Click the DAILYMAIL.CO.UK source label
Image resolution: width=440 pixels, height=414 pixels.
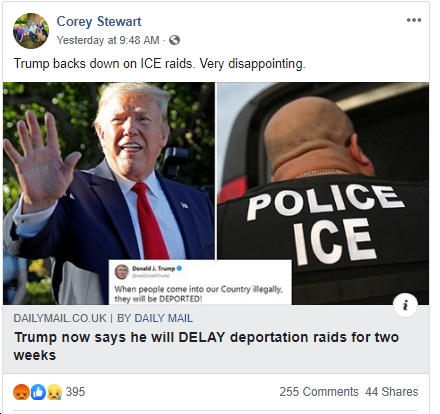pos(60,318)
